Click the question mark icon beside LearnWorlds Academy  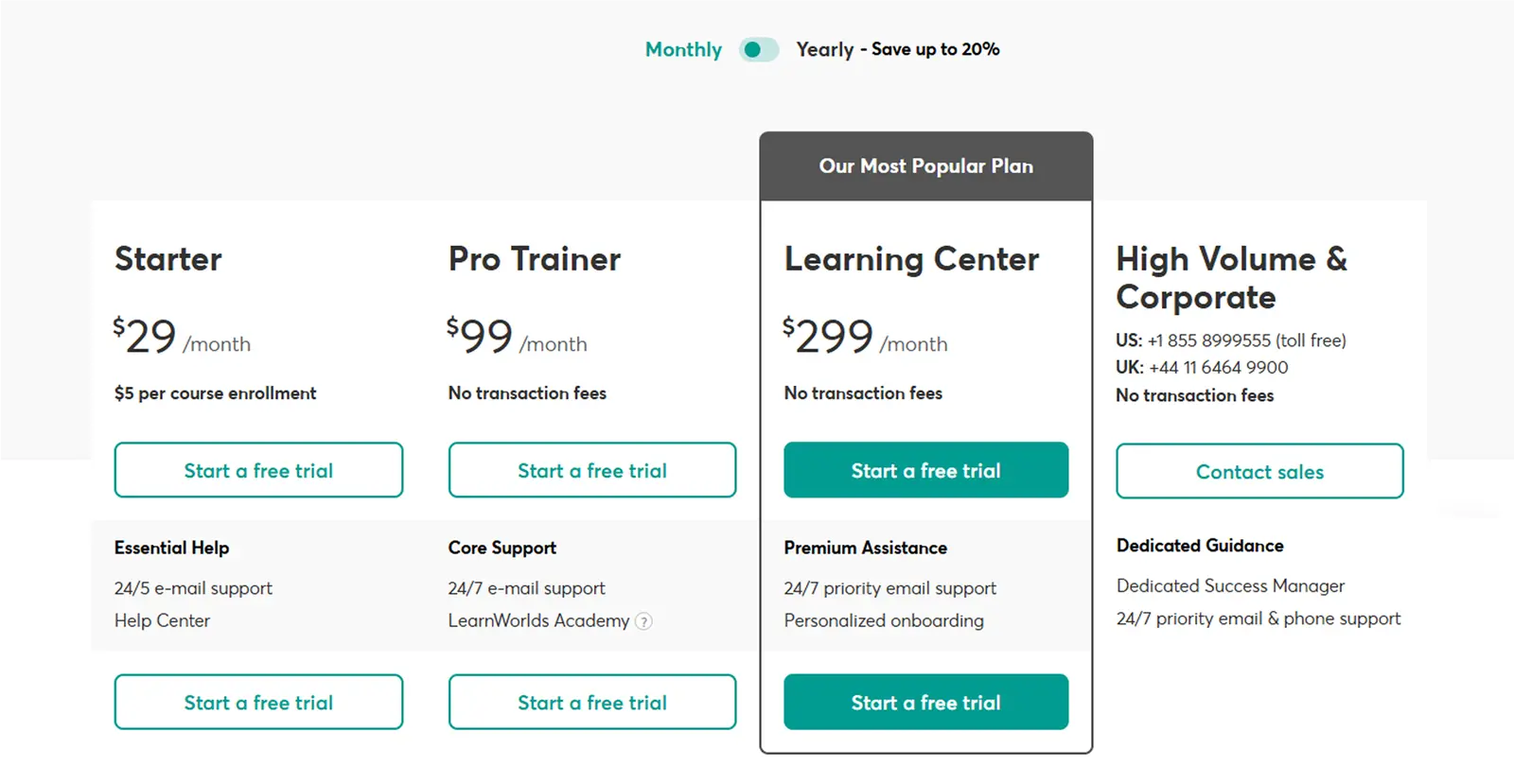643,621
